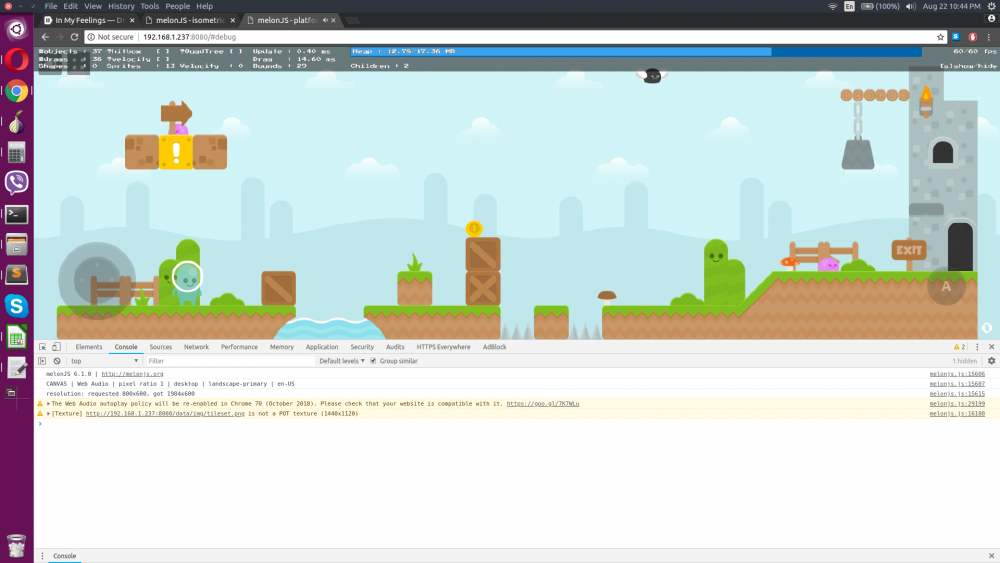The image size is (1000, 563).
Task: Click the virtual joystick in the game
Action: tap(97, 280)
